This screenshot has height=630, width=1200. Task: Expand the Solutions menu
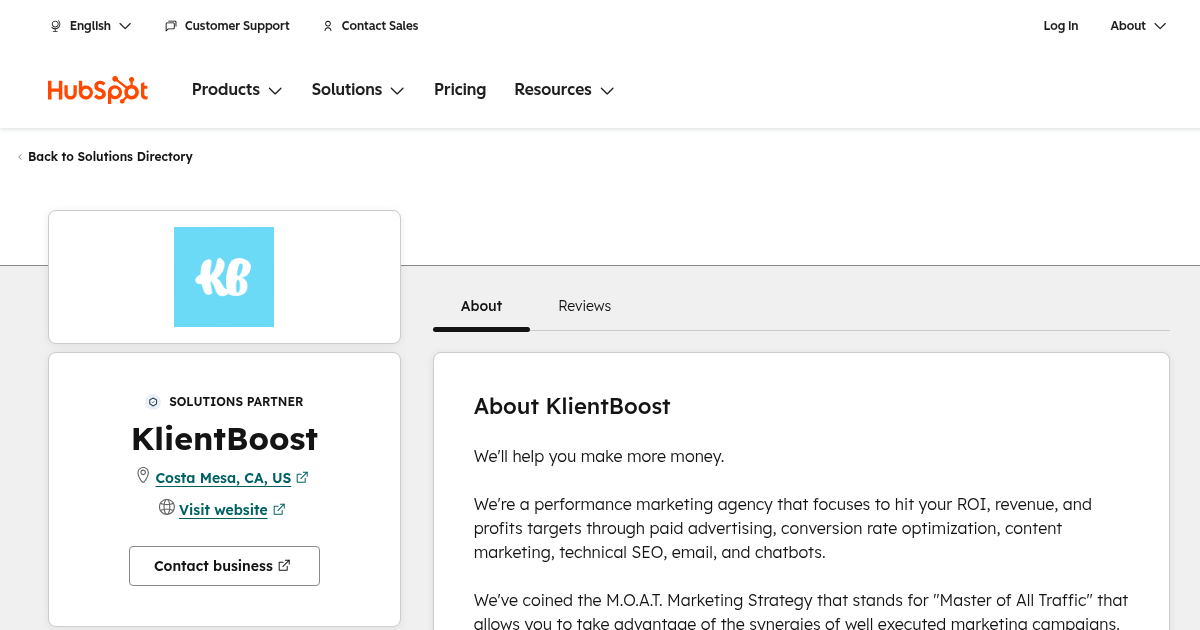click(x=358, y=90)
